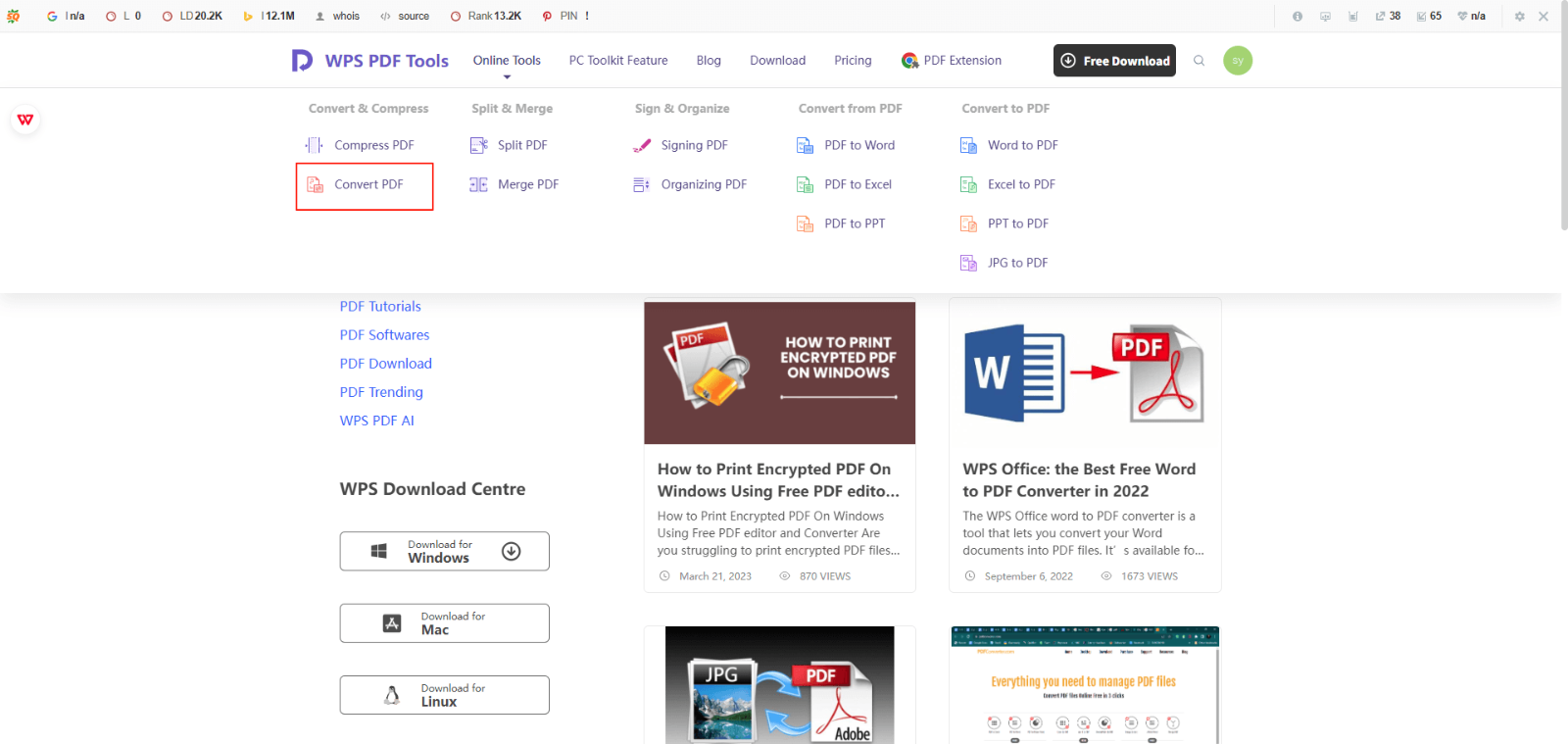
Task: Click the PDF to Word icon
Action: click(x=805, y=145)
